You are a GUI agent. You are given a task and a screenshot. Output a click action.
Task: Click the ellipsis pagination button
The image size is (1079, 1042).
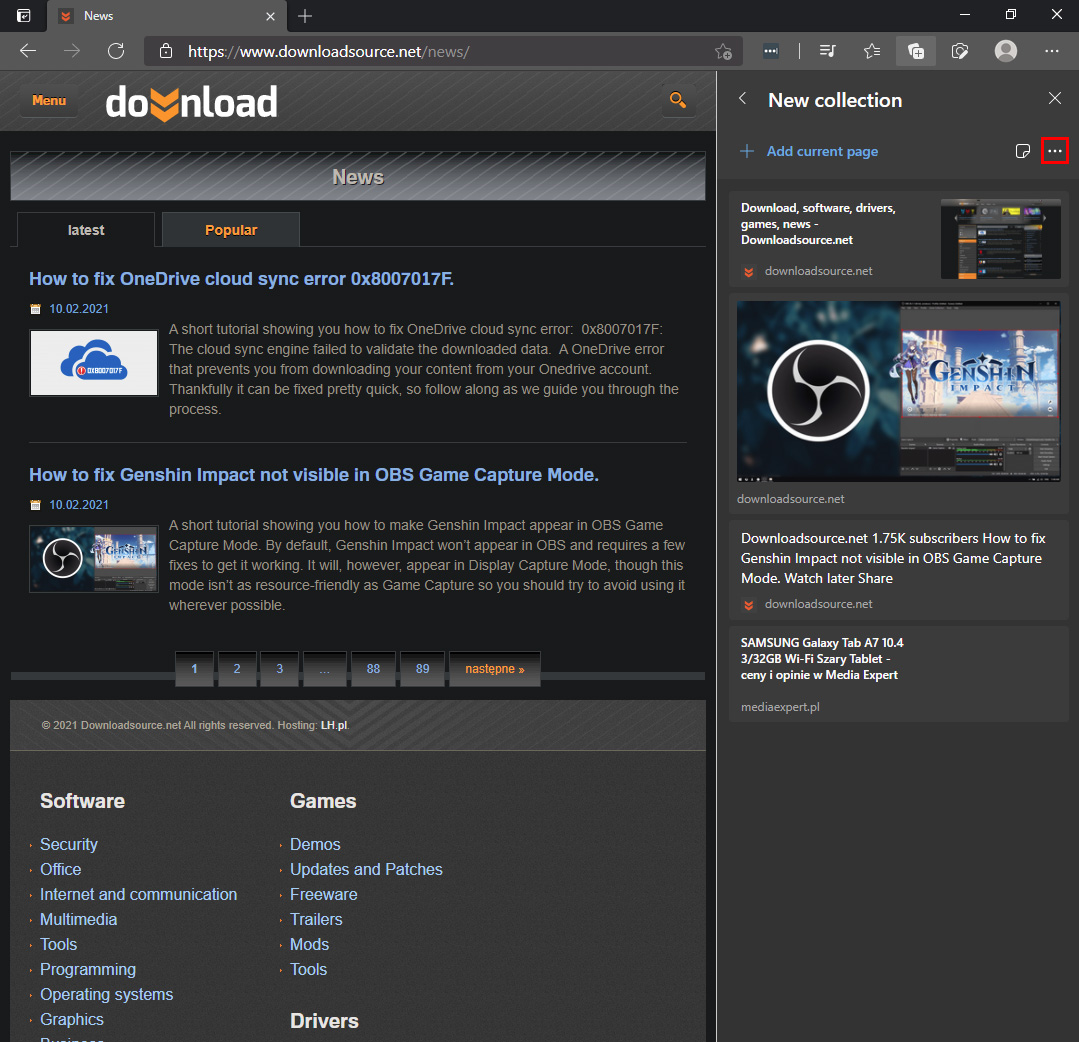(x=324, y=669)
